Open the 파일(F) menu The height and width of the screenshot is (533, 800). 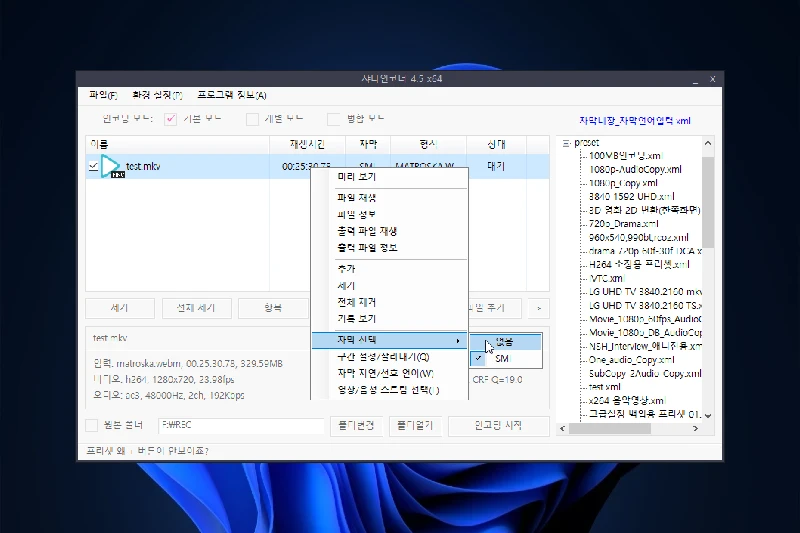(103, 95)
